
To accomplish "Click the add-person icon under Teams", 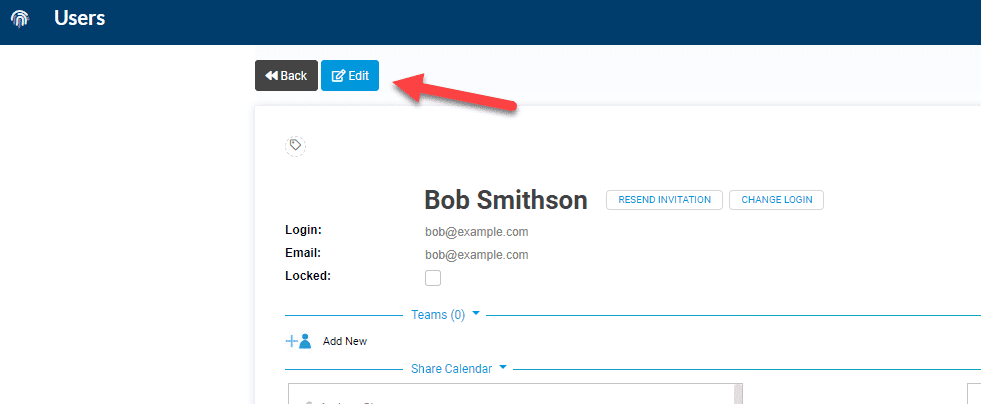I will (298, 341).
